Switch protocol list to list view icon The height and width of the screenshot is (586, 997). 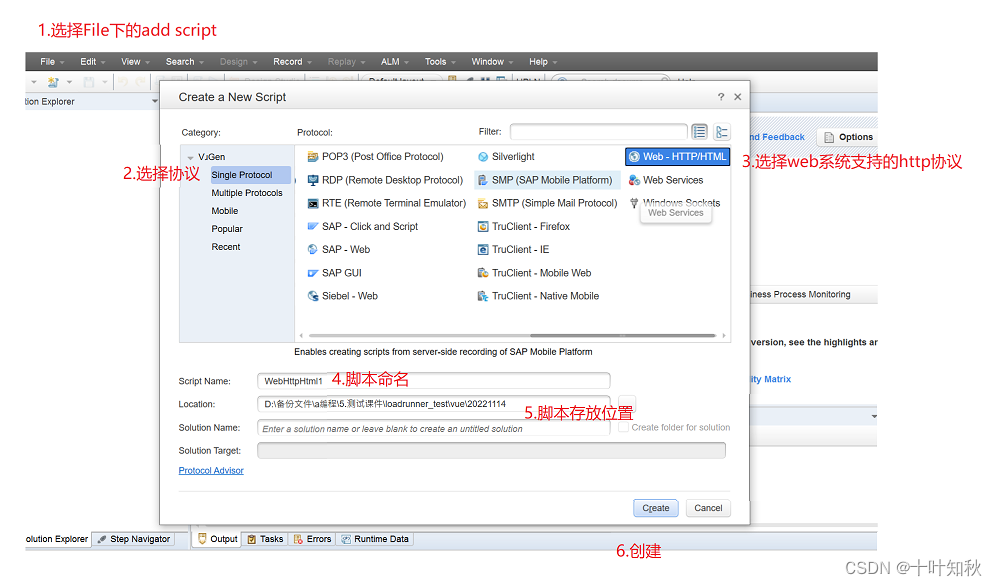click(x=699, y=132)
